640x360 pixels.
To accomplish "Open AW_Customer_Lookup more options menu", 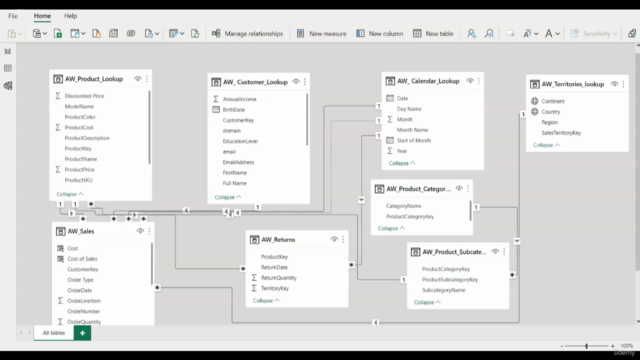I will click(304, 82).
